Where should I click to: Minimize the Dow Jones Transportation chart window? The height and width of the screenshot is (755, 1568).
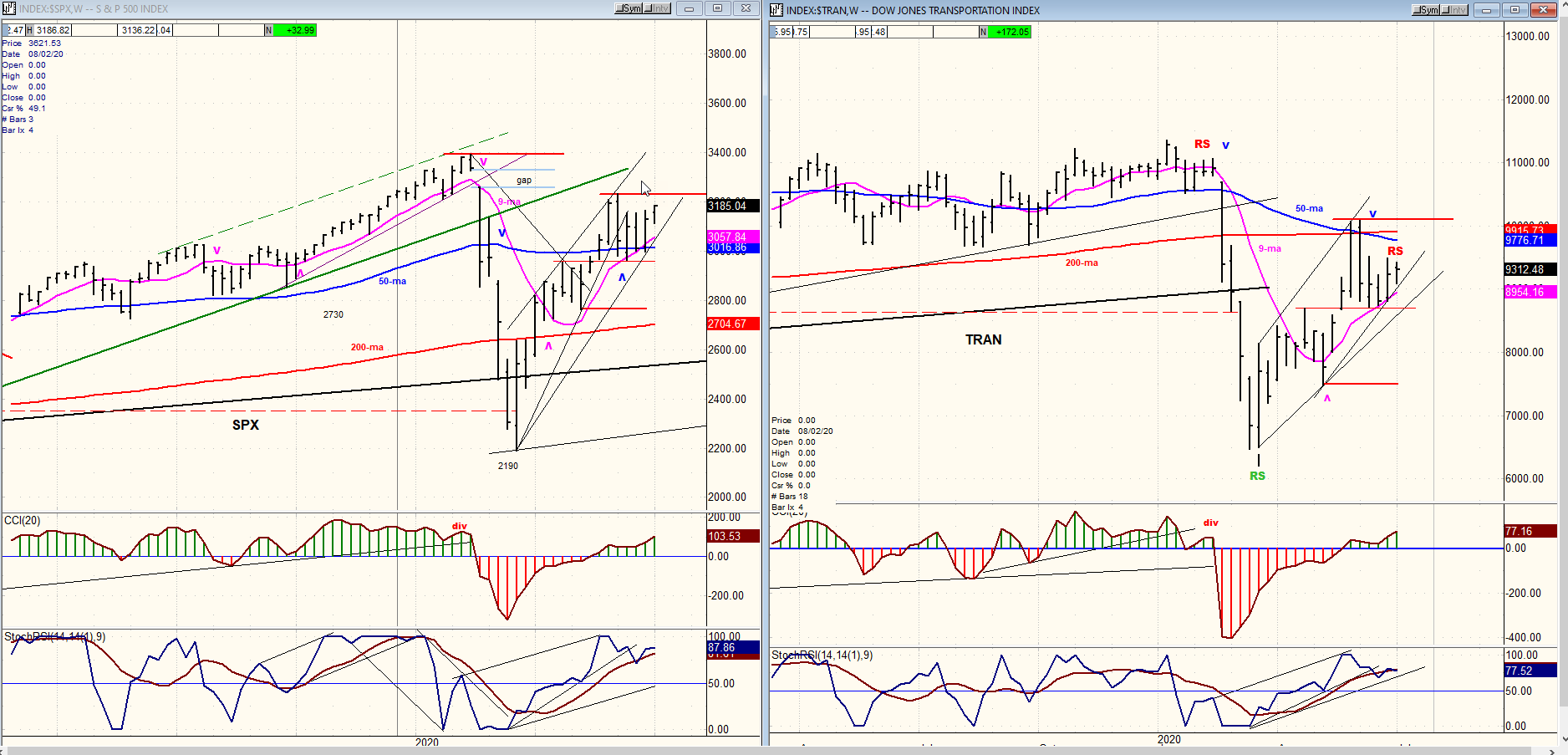click(1486, 10)
